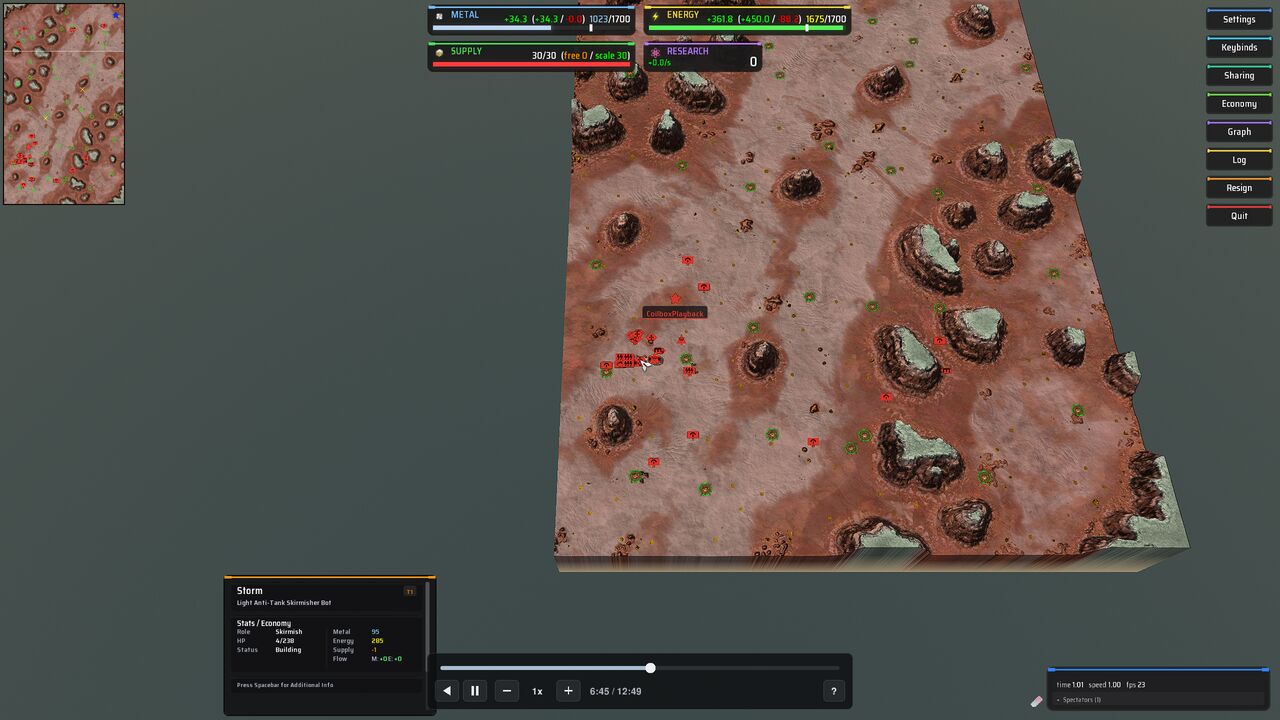Click the Resign button
Screen dimensions: 1280x720
tap(1239, 187)
